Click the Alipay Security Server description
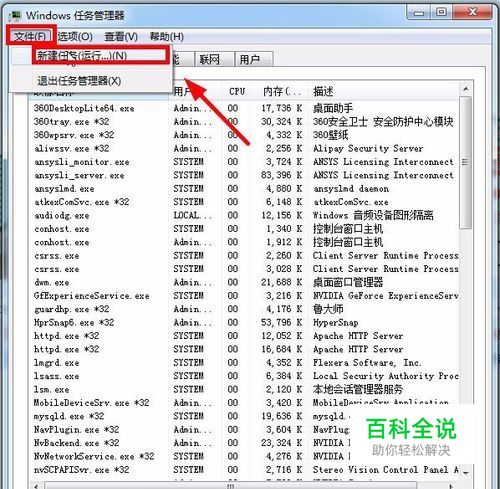Viewport: 500px width, 489px height. click(x=368, y=148)
